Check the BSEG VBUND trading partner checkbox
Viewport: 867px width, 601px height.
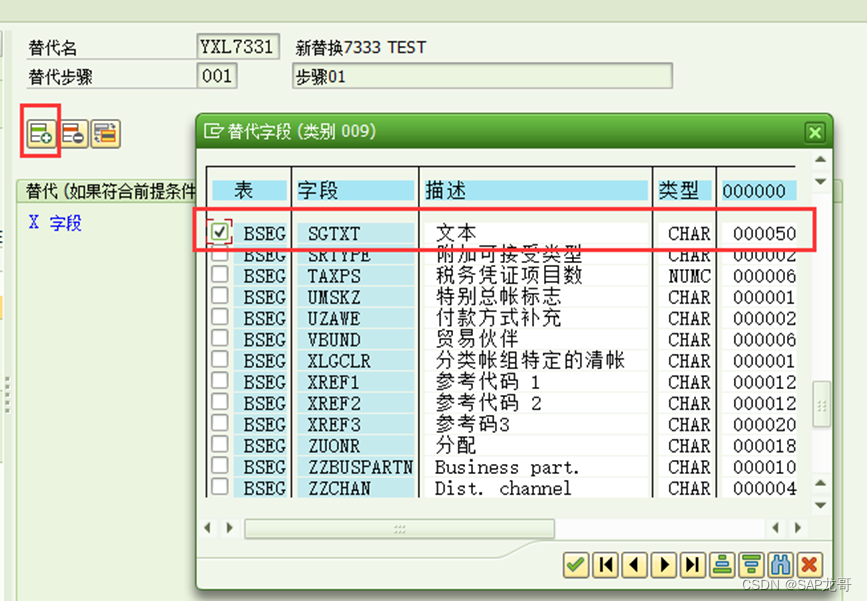tap(219, 340)
